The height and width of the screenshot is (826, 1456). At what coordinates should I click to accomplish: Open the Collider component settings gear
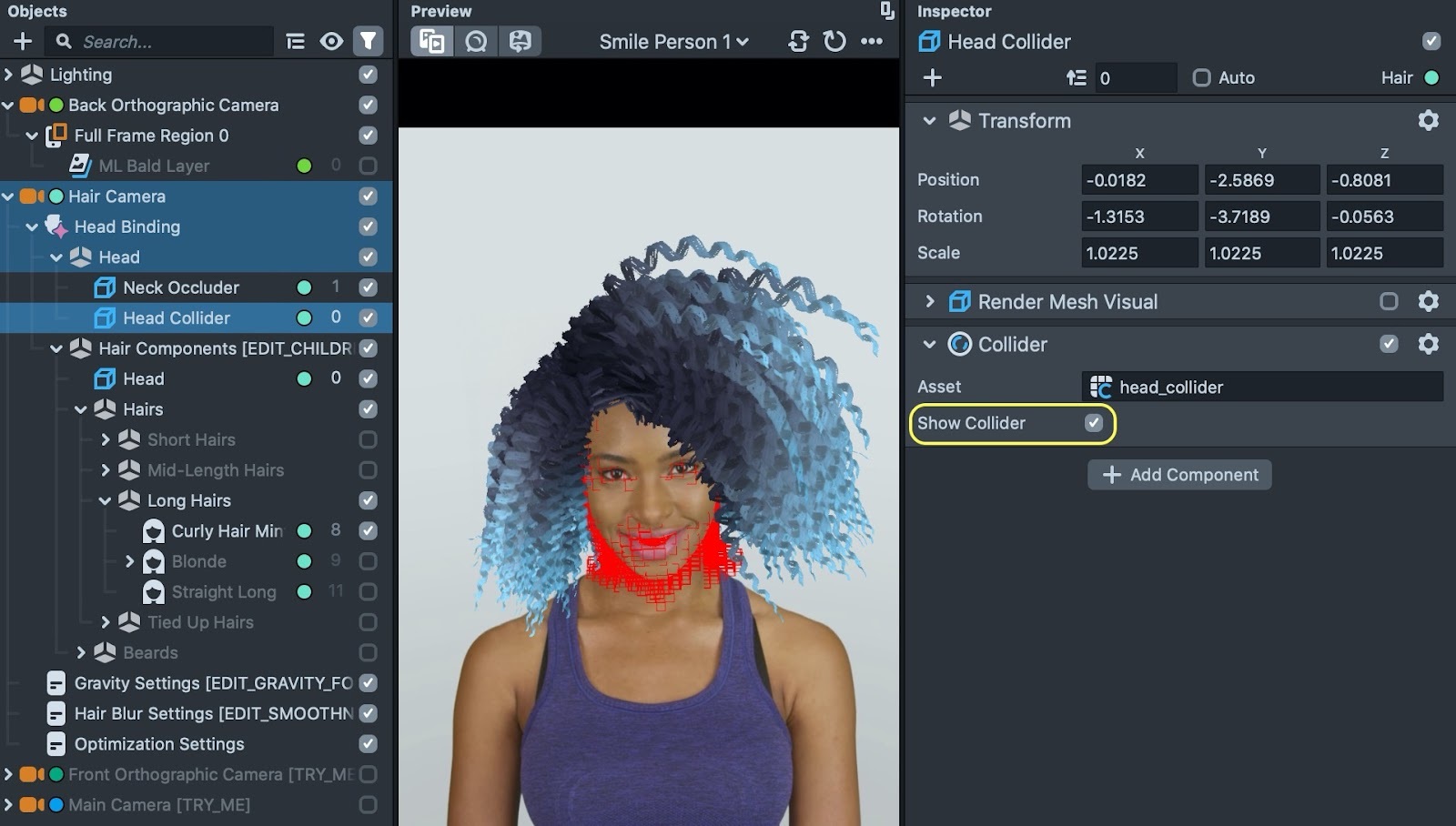click(1428, 344)
